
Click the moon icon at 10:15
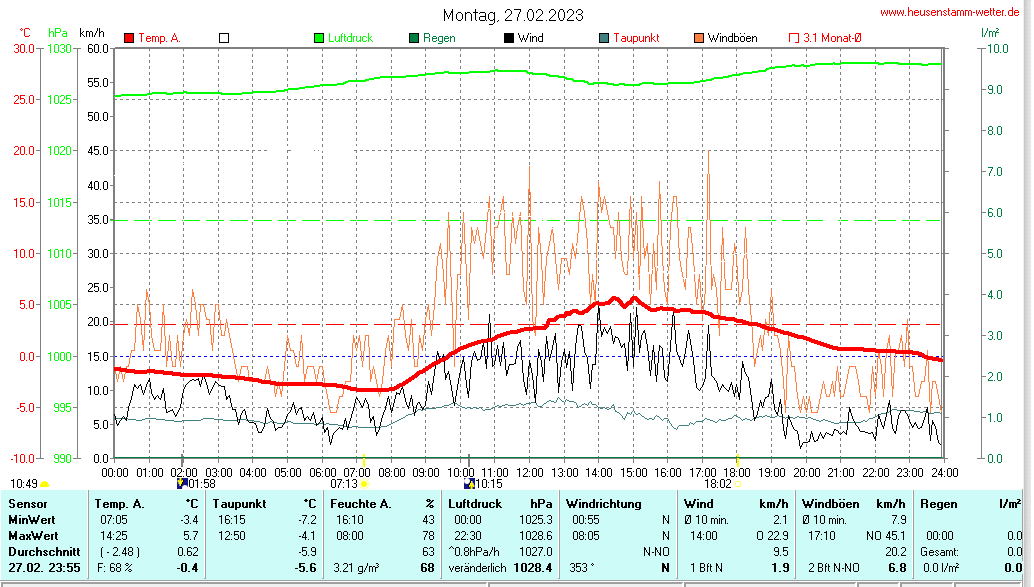(468, 484)
